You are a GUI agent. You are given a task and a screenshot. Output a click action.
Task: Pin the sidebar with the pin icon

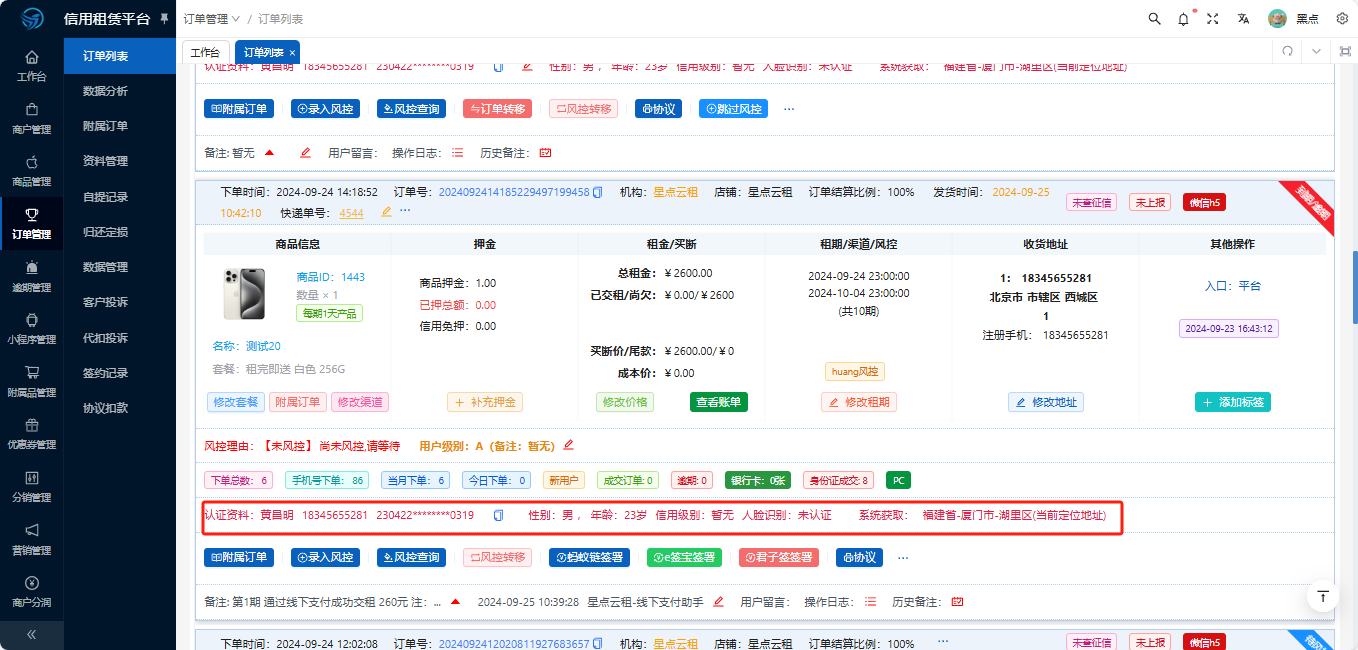164,19
